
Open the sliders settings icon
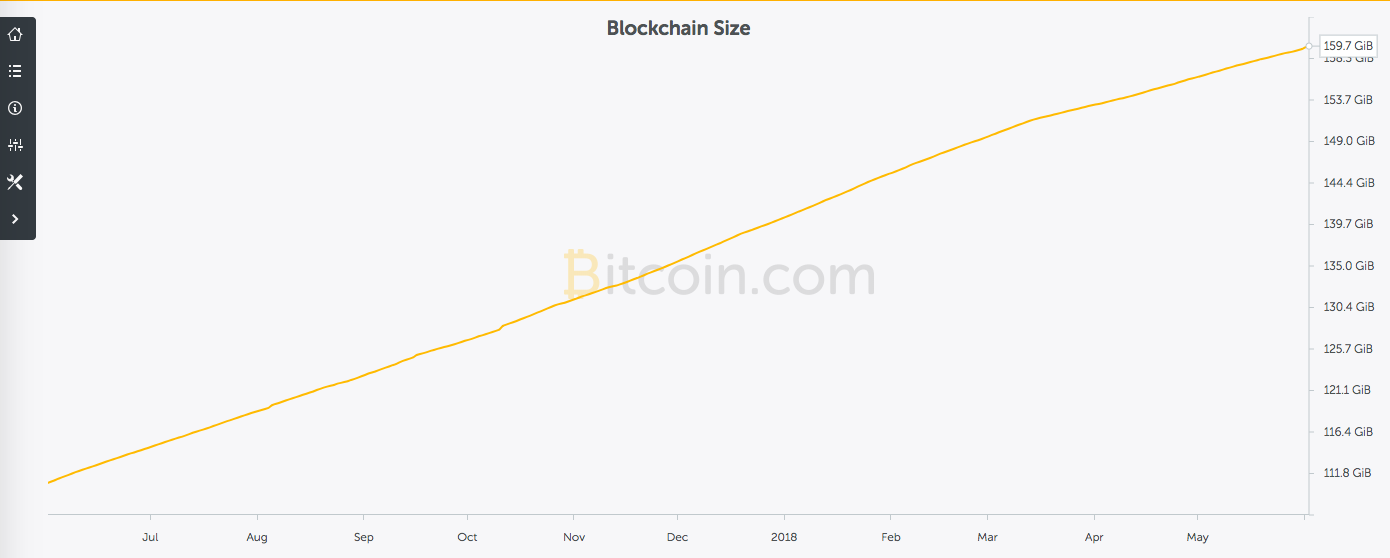(15, 145)
